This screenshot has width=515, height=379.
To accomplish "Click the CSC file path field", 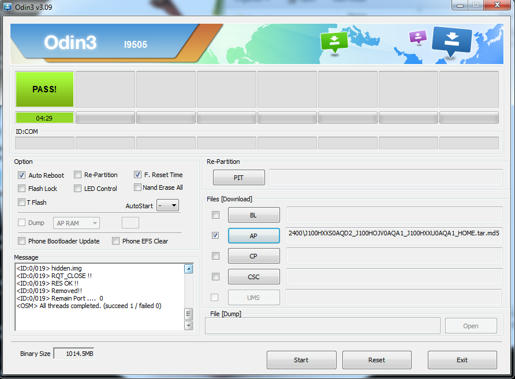I will [394, 277].
